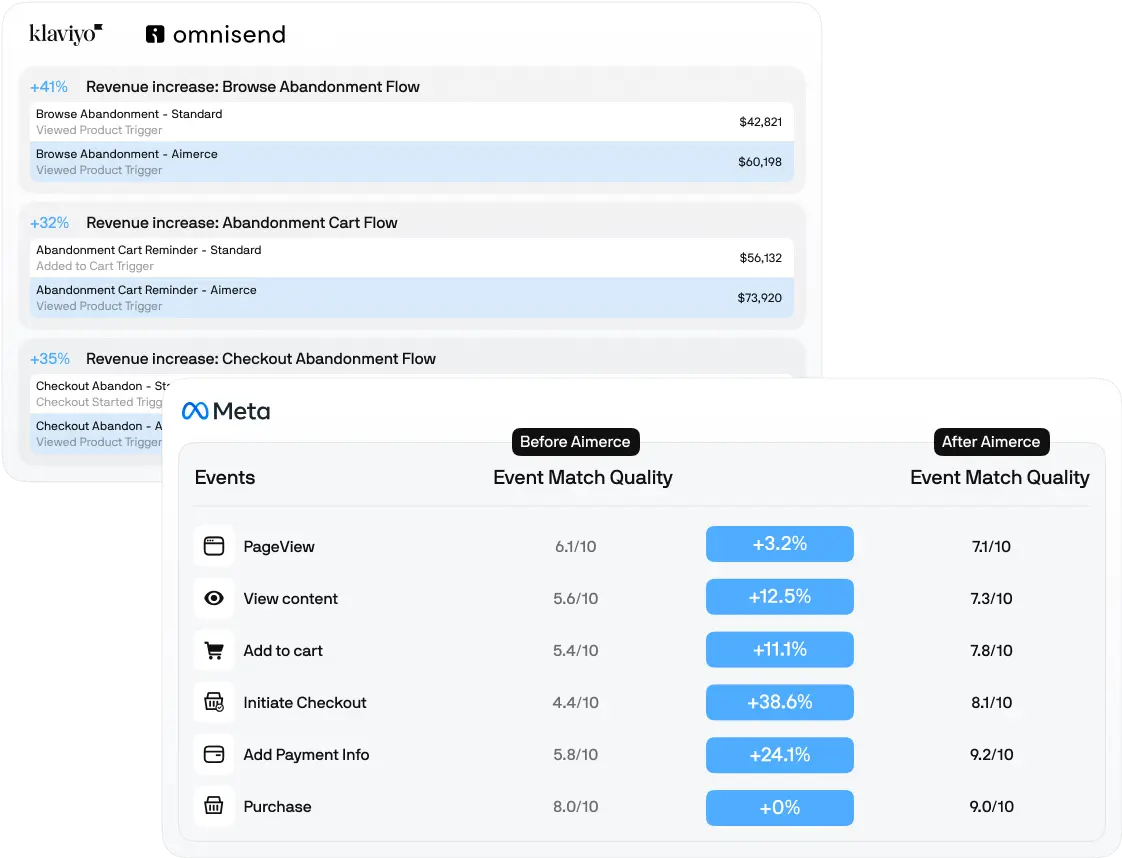Select the Browse Abandonment - Standard row
The image size is (1122, 858).
point(411,122)
